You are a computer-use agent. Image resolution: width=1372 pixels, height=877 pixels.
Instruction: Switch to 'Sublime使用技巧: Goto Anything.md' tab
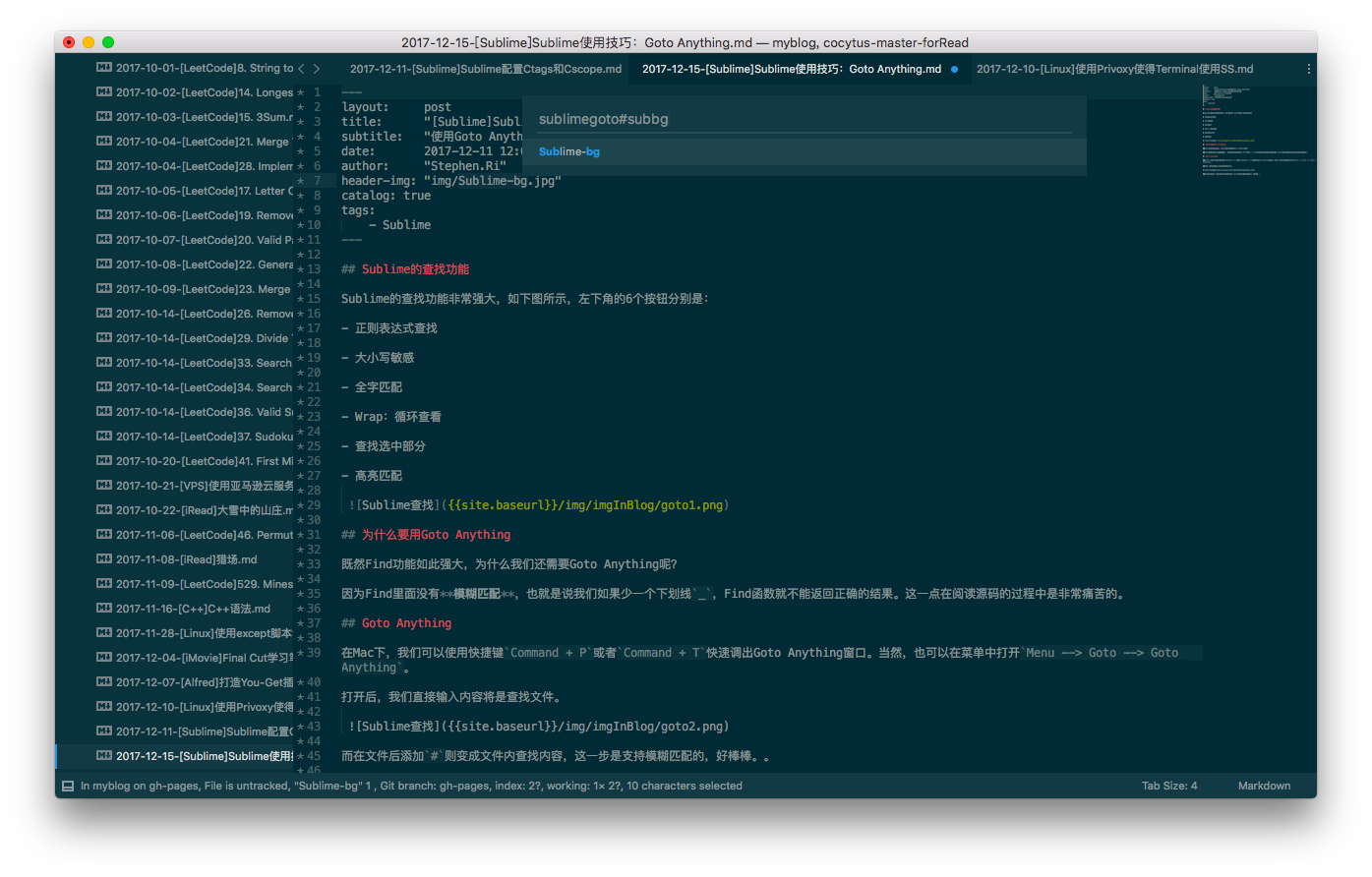(x=792, y=70)
